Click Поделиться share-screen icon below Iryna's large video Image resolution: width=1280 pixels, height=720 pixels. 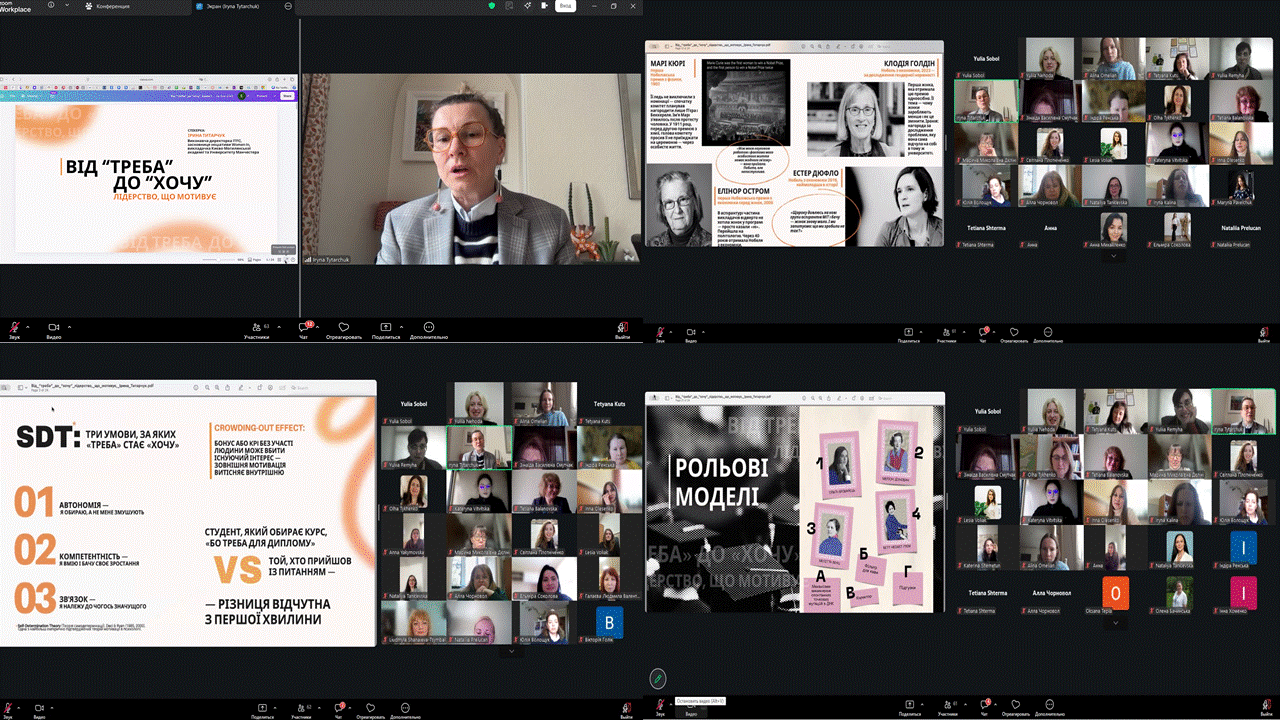386,327
